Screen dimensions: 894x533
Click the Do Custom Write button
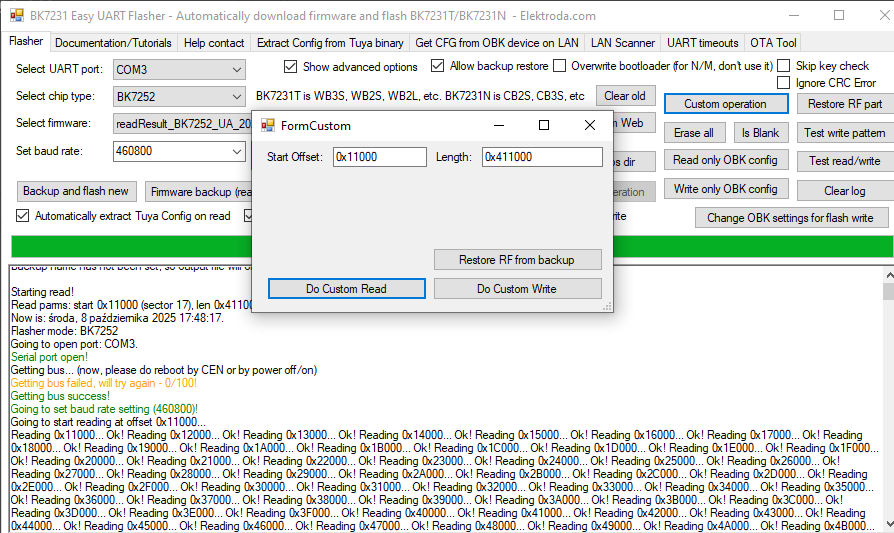click(517, 288)
